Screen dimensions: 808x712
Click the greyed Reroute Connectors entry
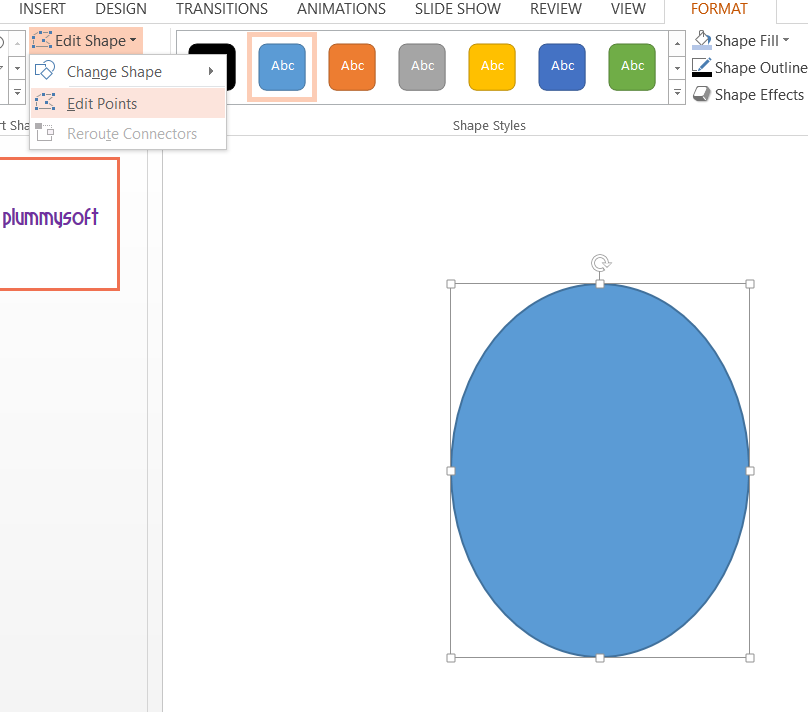[128, 134]
